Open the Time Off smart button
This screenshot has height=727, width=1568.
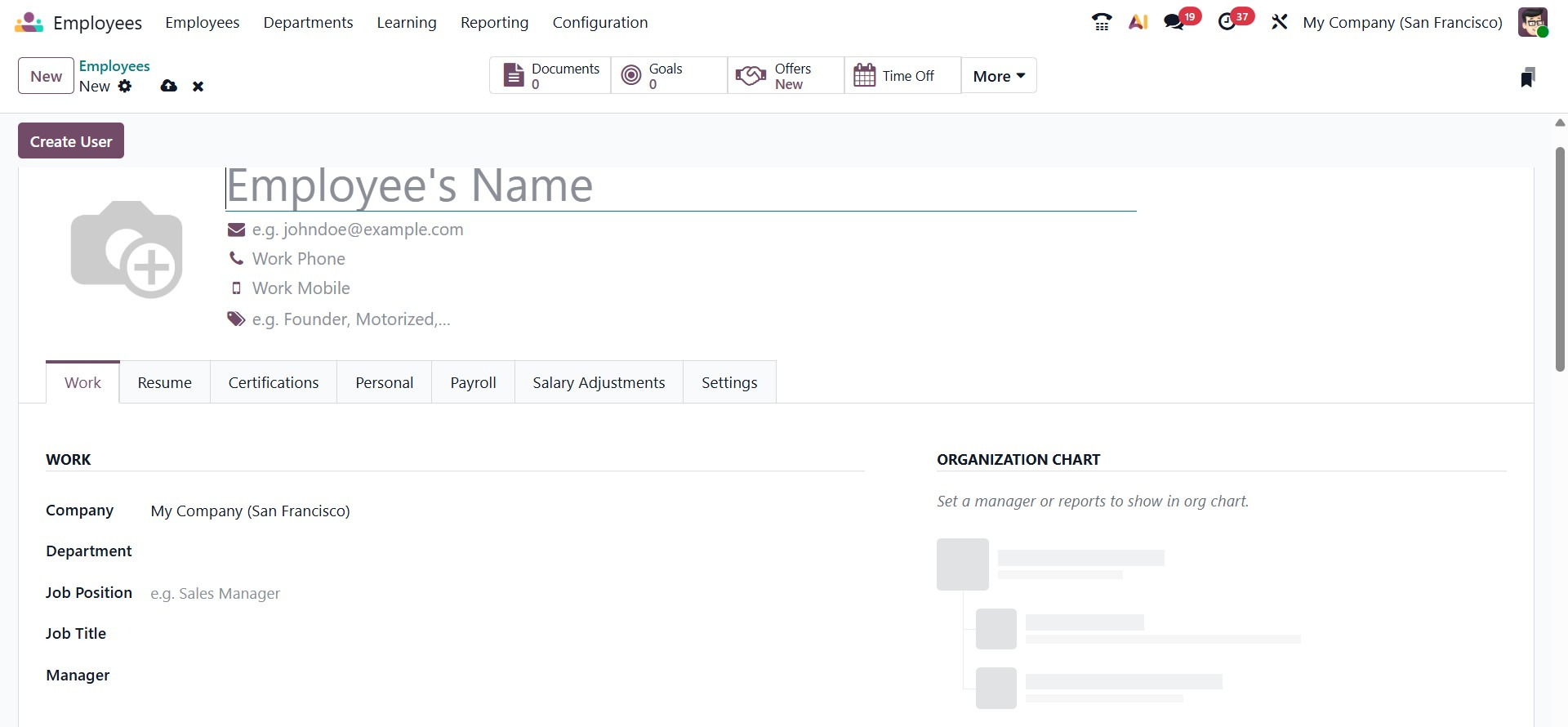[x=902, y=76]
